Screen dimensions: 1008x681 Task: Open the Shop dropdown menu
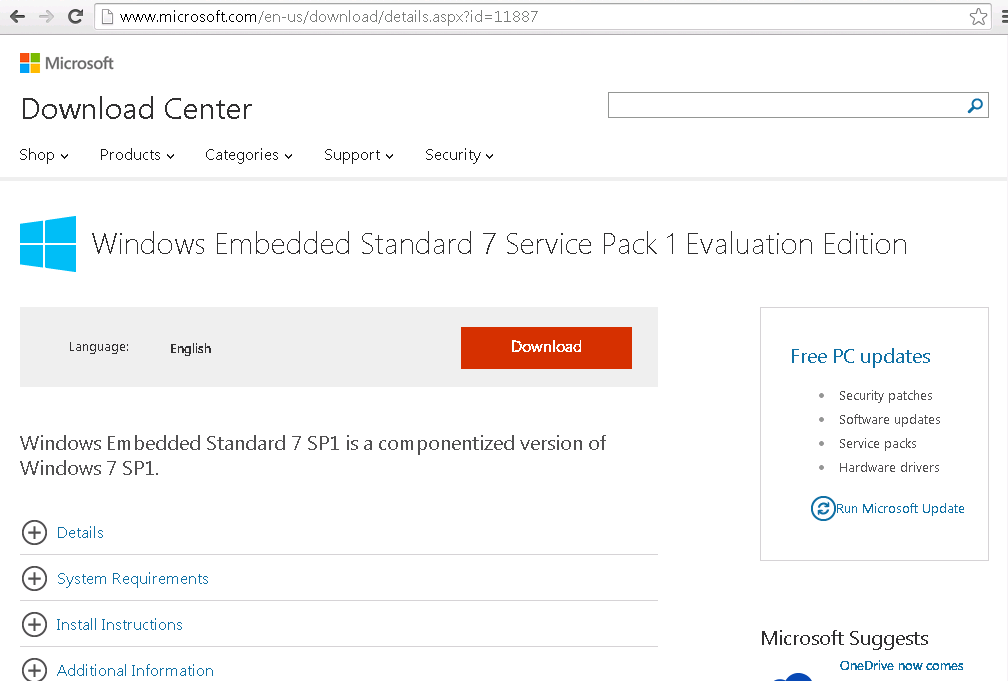44,155
